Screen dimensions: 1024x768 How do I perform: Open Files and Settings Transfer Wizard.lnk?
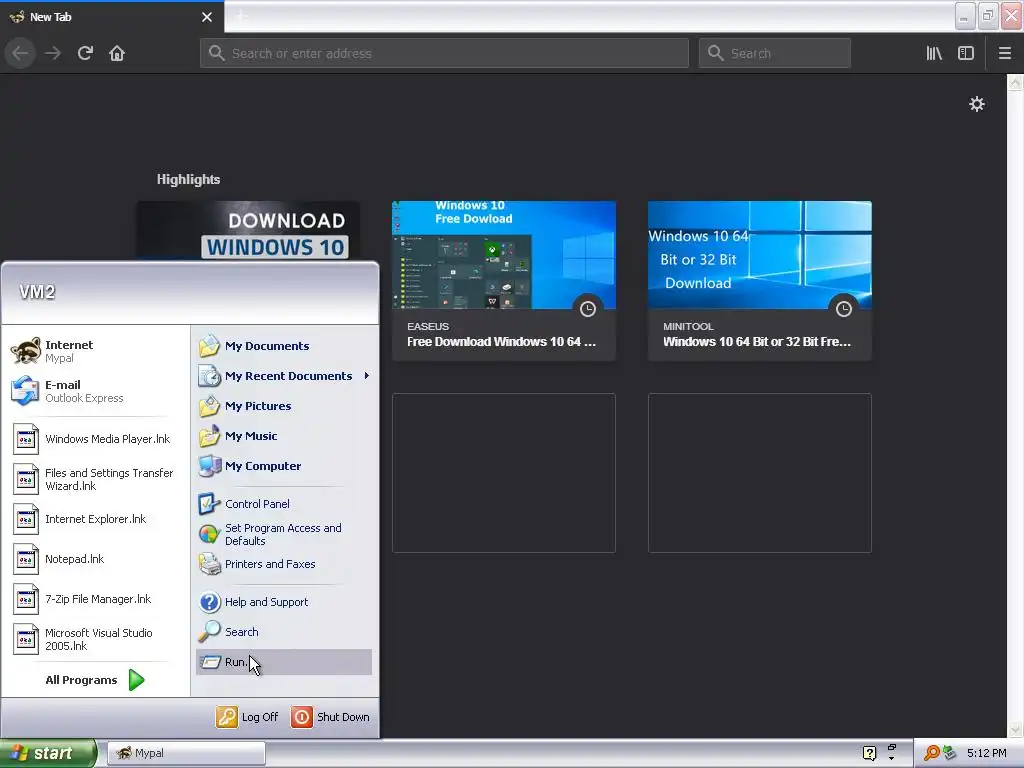(92, 479)
